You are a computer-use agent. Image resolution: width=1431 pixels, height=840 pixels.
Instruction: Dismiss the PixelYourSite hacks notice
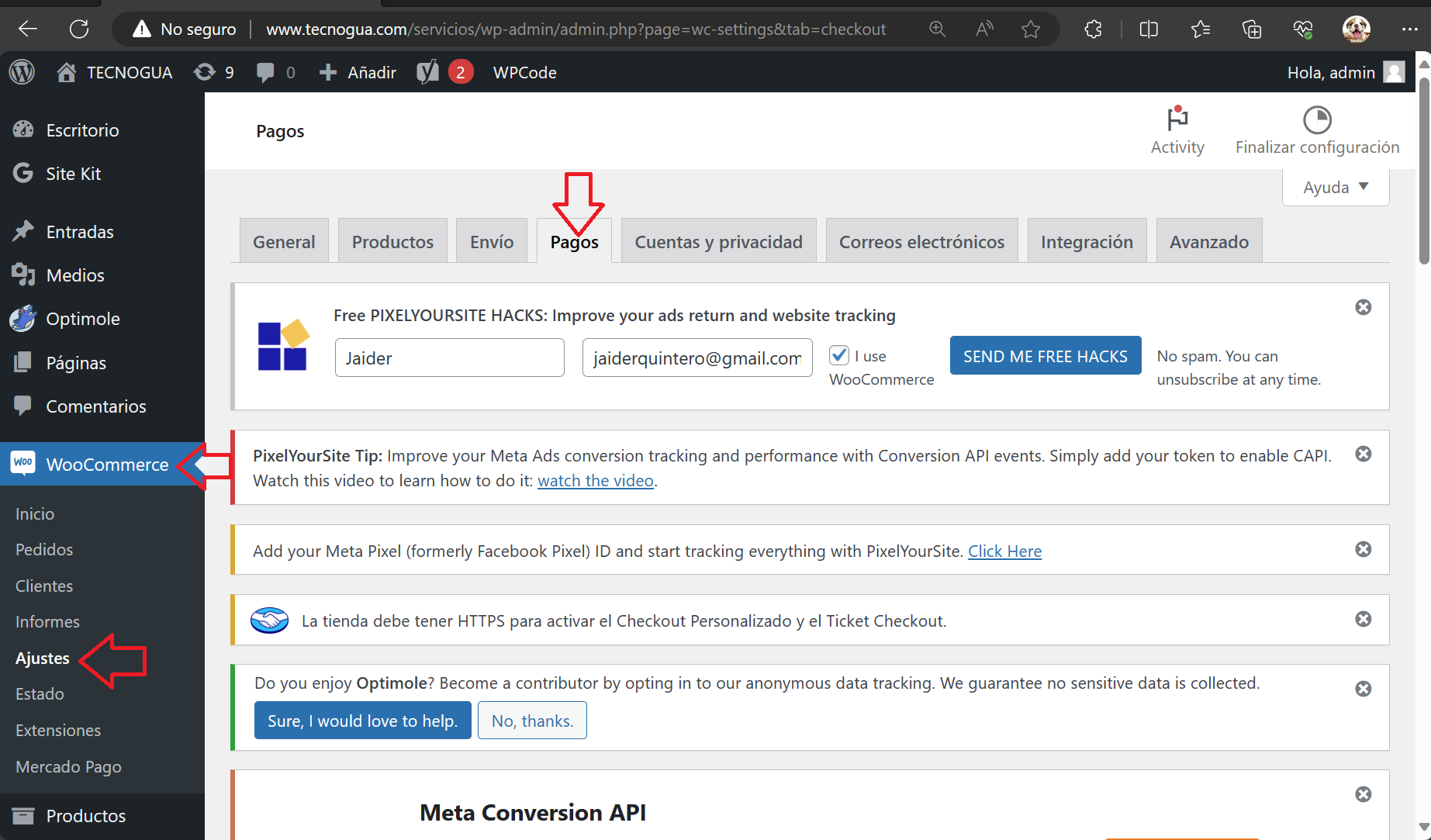coord(1364,307)
